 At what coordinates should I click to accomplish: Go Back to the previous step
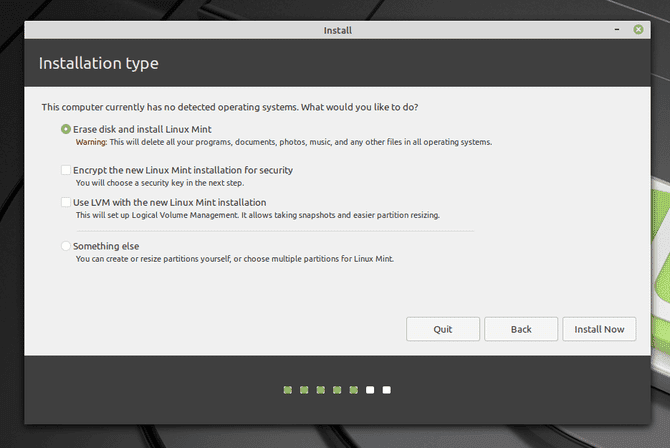point(521,329)
